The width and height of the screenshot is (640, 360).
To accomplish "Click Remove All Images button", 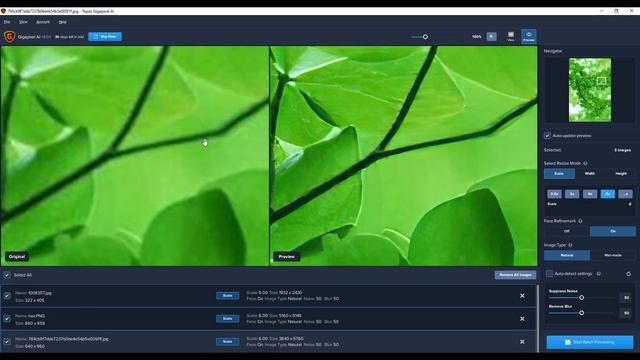I will 515,275.
